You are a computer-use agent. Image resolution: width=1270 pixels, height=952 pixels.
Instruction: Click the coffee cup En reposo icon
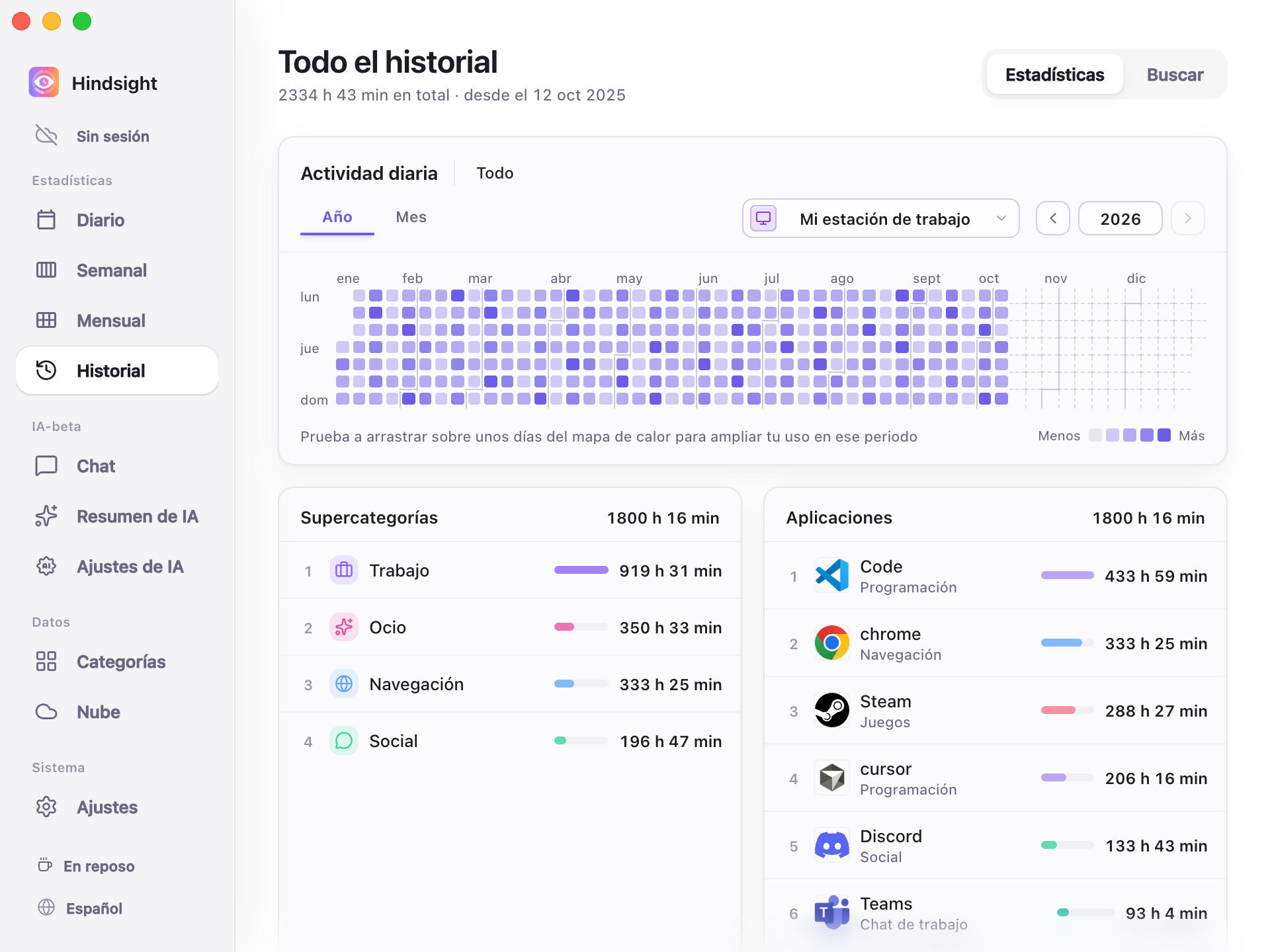45,865
